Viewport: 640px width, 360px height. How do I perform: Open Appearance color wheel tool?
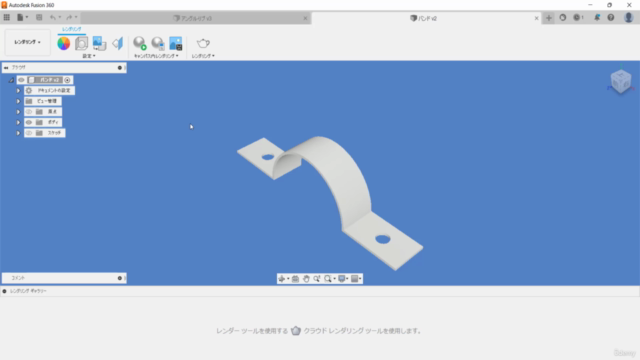coord(64,43)
